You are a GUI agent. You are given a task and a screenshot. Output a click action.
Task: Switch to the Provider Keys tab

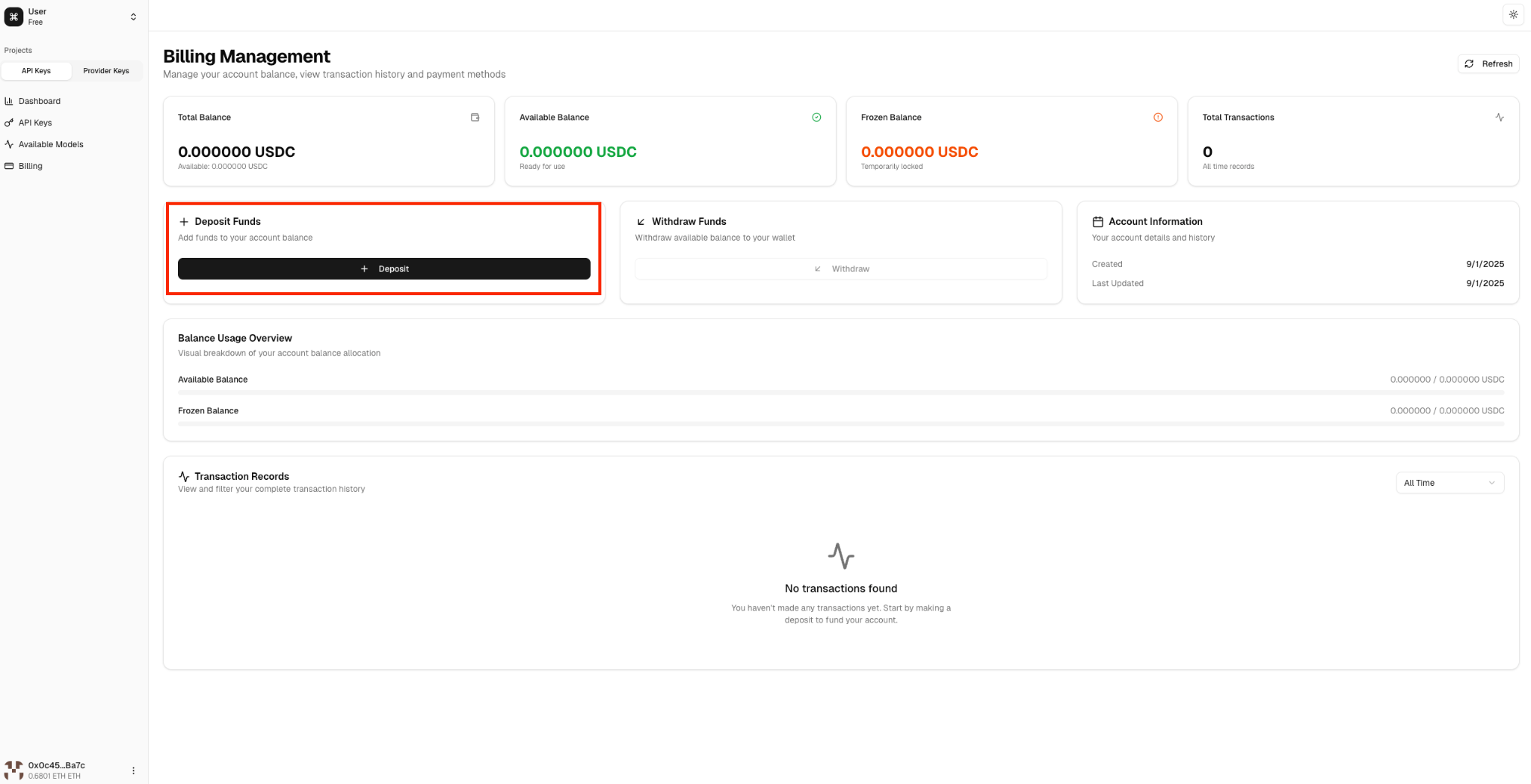coord(106,71)
